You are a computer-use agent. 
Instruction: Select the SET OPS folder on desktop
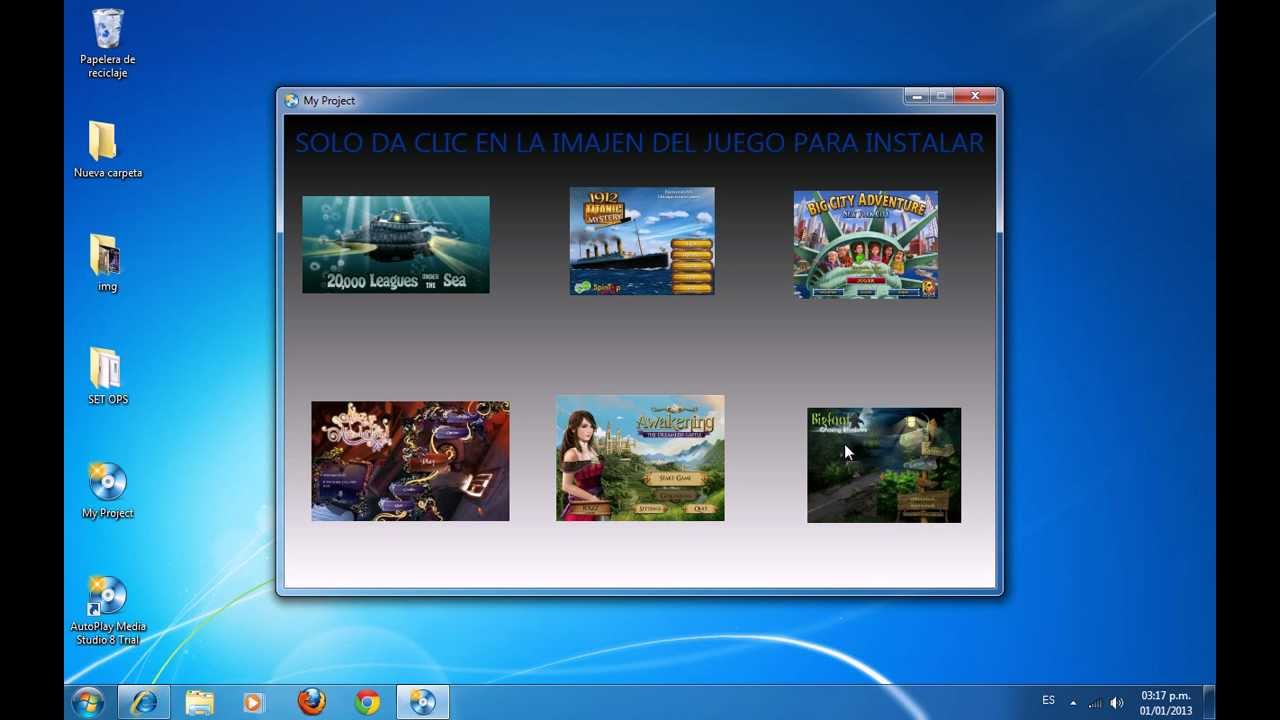pyautogui.click(x=108, y=376)
